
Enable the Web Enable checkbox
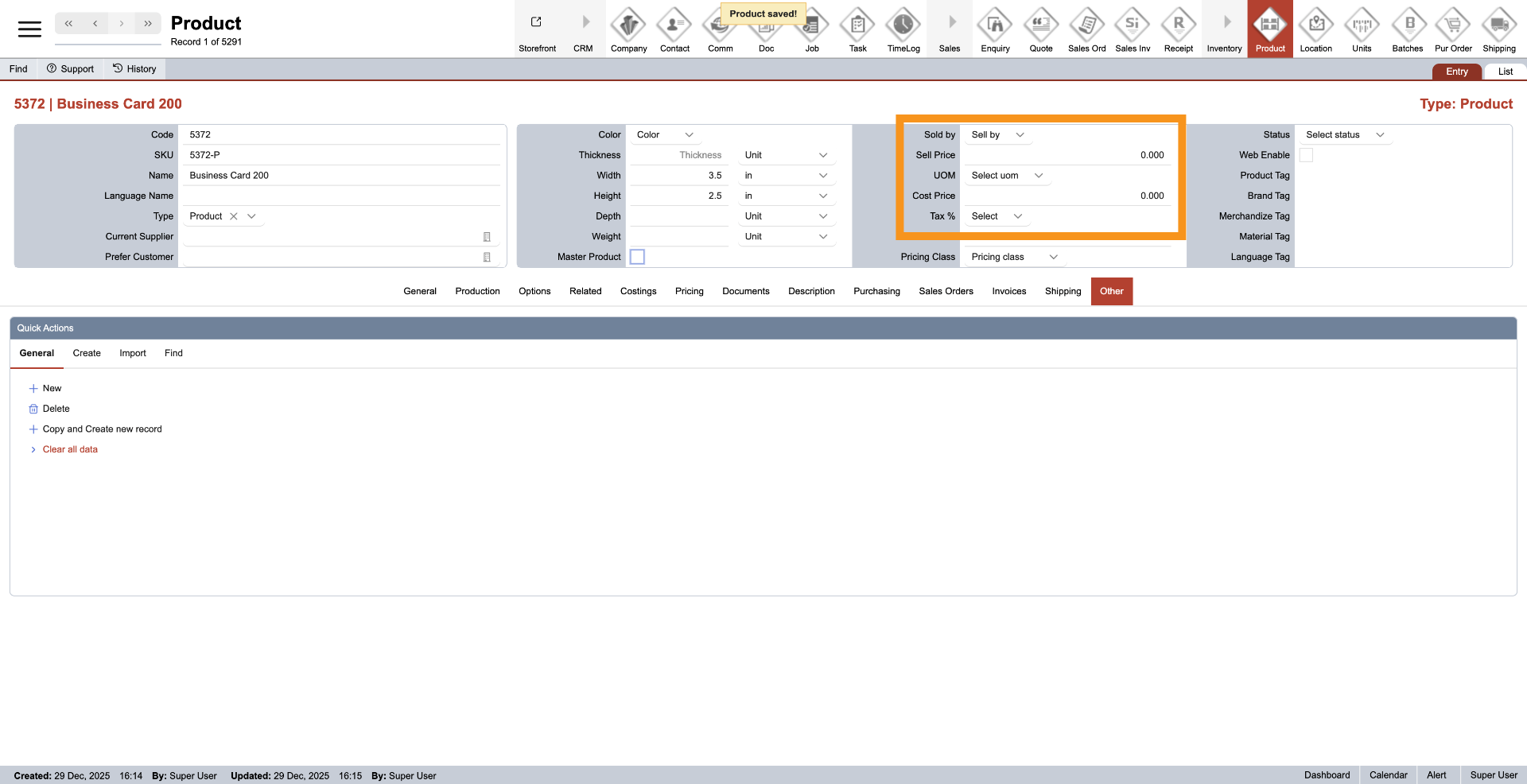coord(1306,155)
